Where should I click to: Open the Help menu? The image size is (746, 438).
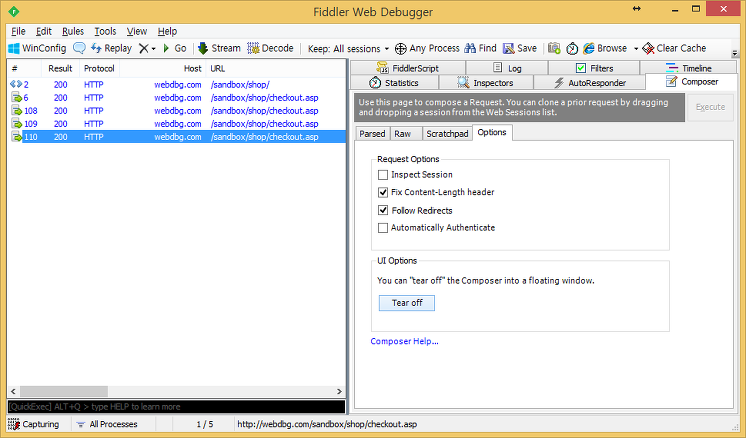click(167, 31)
